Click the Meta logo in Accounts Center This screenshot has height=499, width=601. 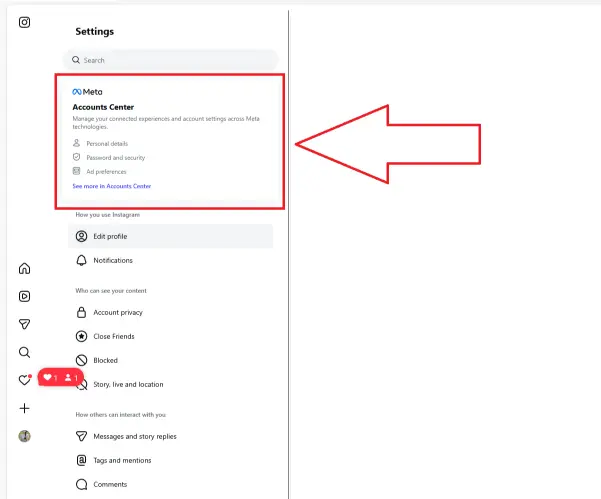click(x=87, y=92)
